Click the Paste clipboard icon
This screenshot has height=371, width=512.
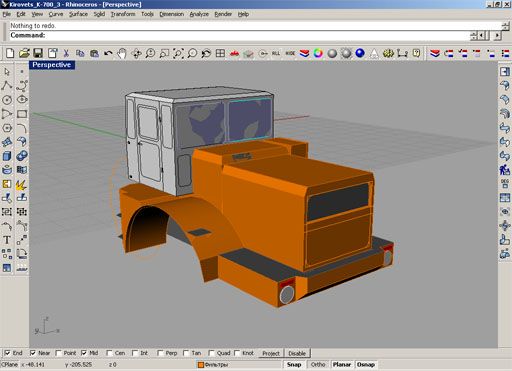(x=94, y=53)
